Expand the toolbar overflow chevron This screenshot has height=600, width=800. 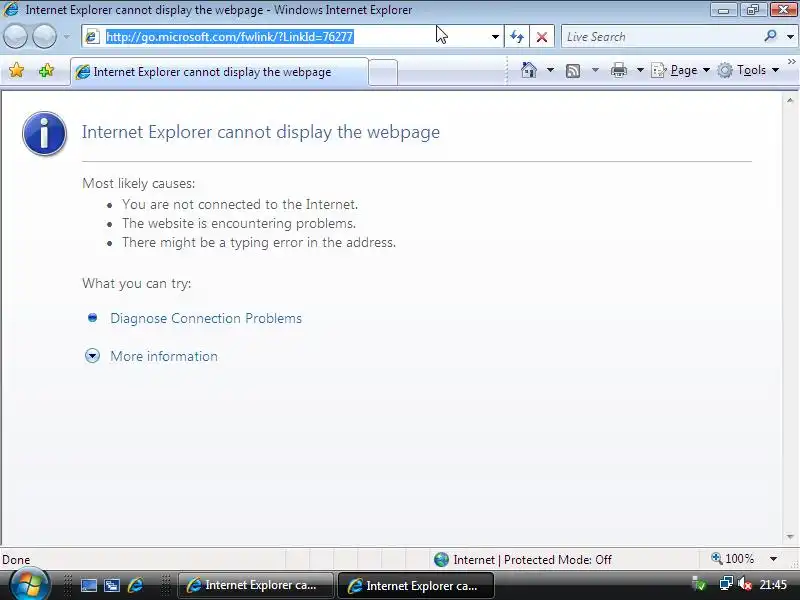coord(791,62)
